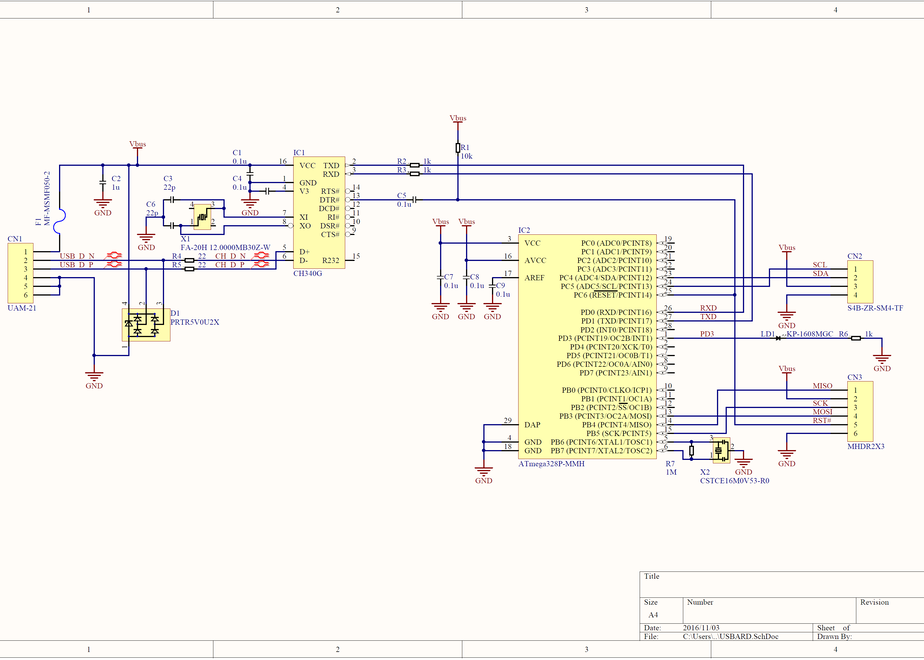Screen dimensions: 924x660
Task: Select the X2 ceramic resonator symbol
Action: (721, 450)
